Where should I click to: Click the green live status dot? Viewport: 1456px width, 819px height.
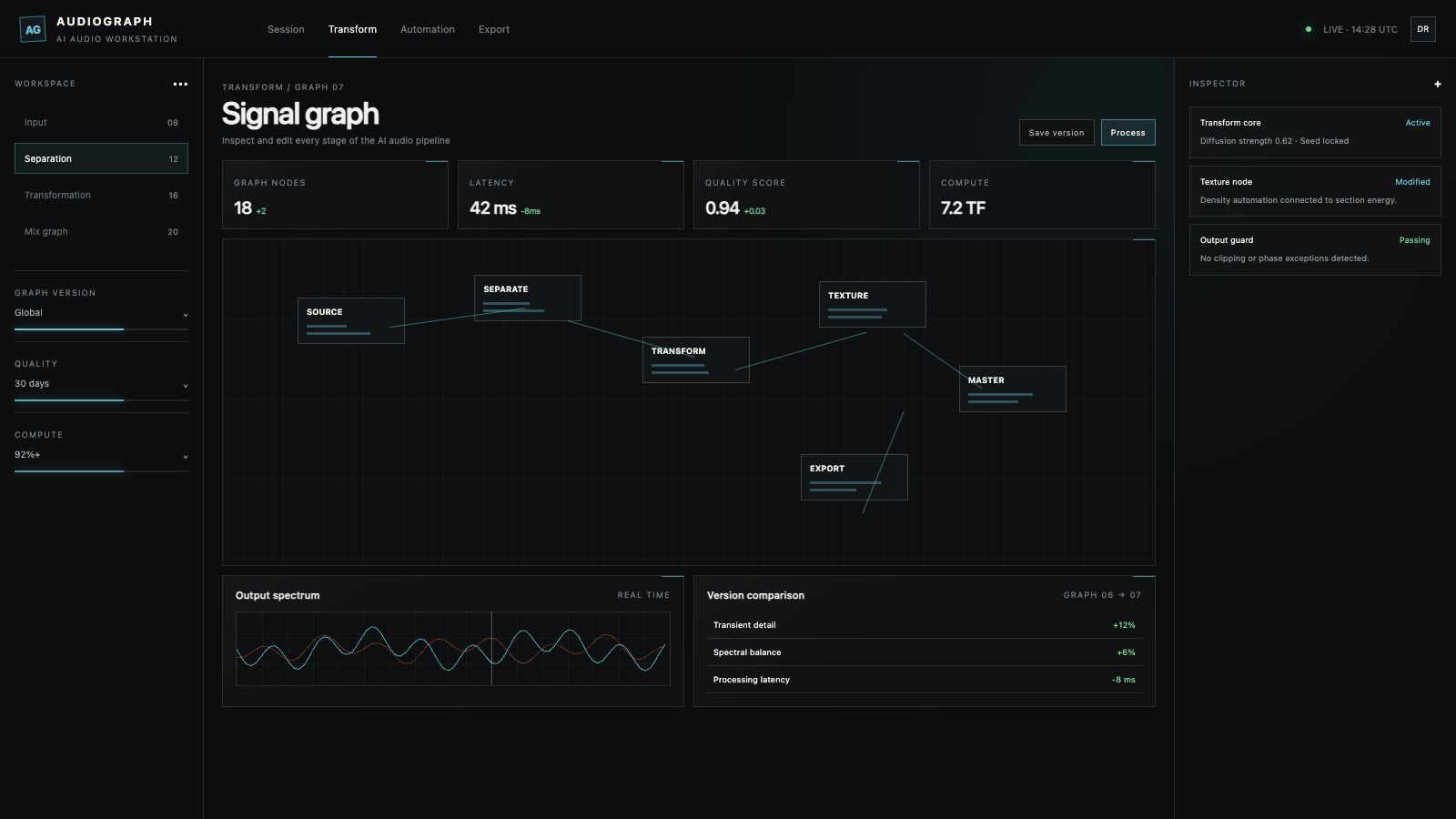click(1309, 29)
